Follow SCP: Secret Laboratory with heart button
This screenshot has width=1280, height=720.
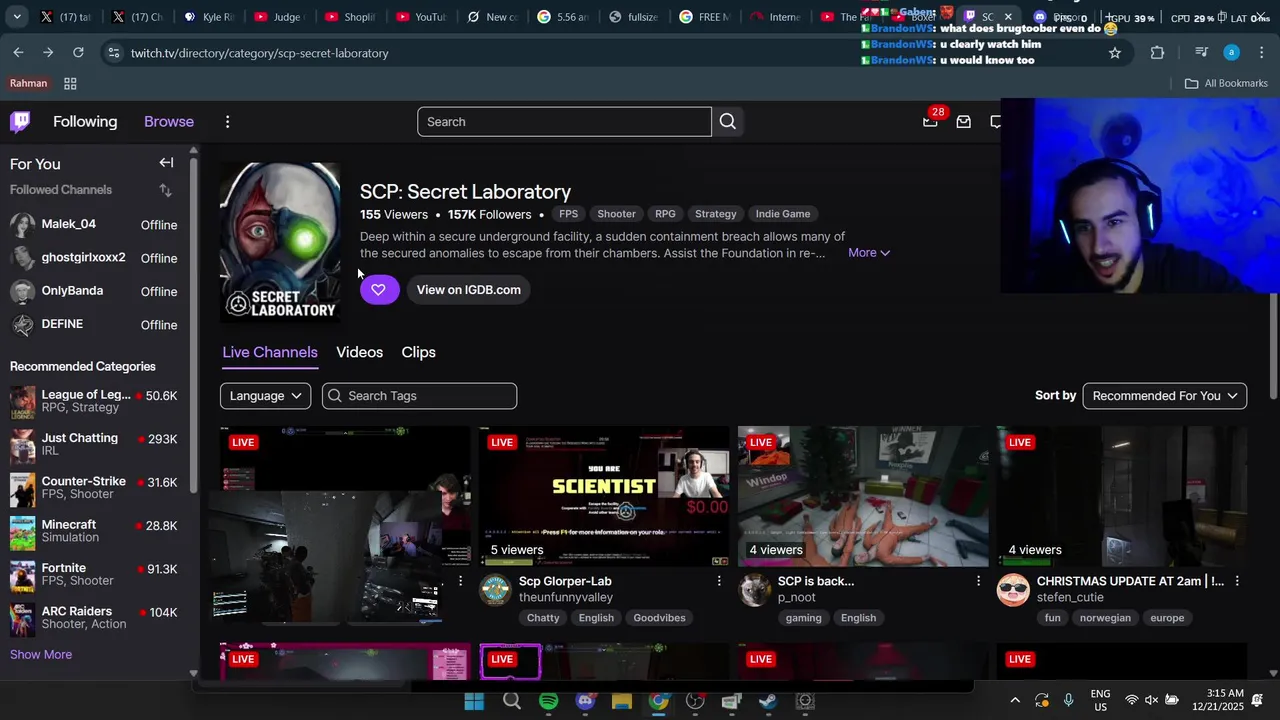click(x=379, y=290)
